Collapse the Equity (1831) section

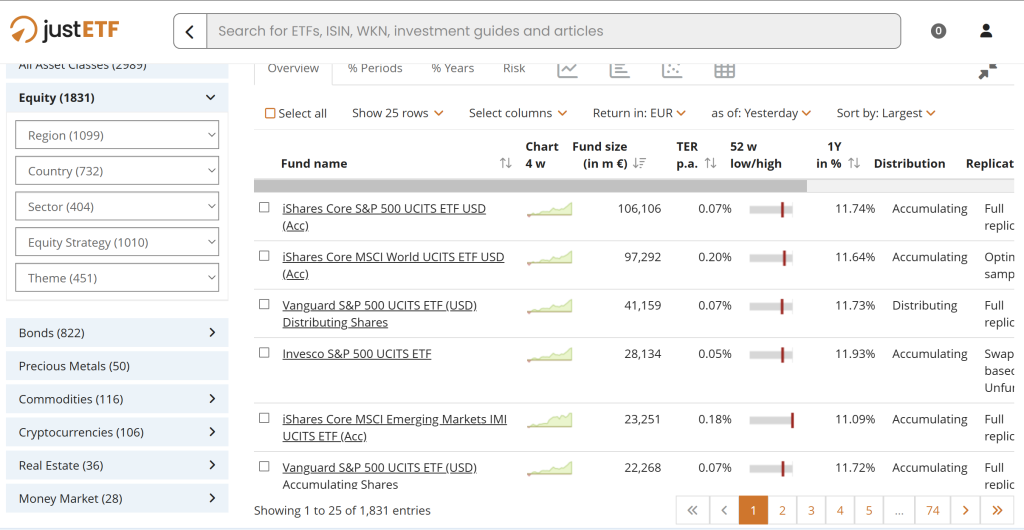[118, 98]
